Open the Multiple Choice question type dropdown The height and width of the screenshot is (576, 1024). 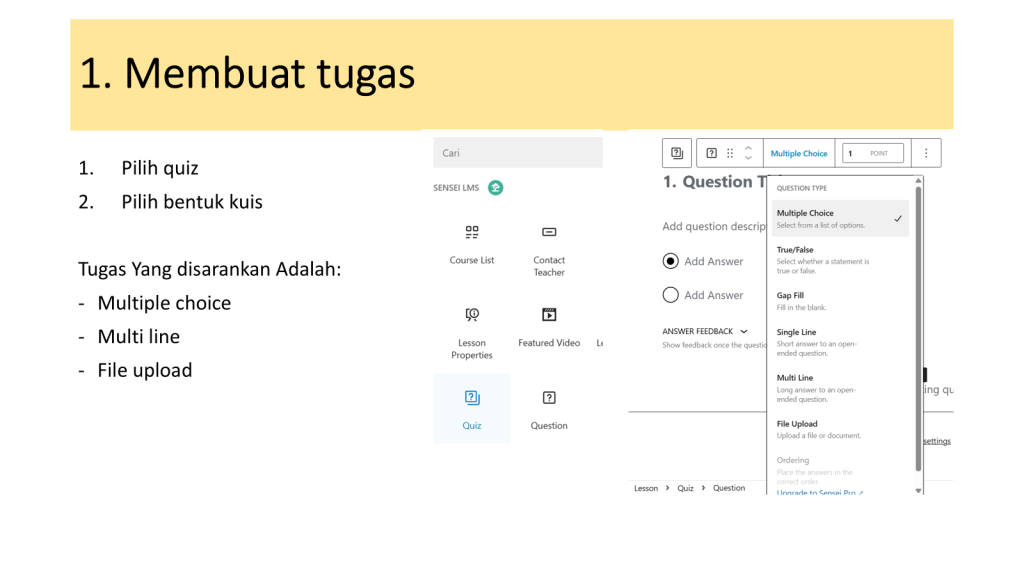799,153
